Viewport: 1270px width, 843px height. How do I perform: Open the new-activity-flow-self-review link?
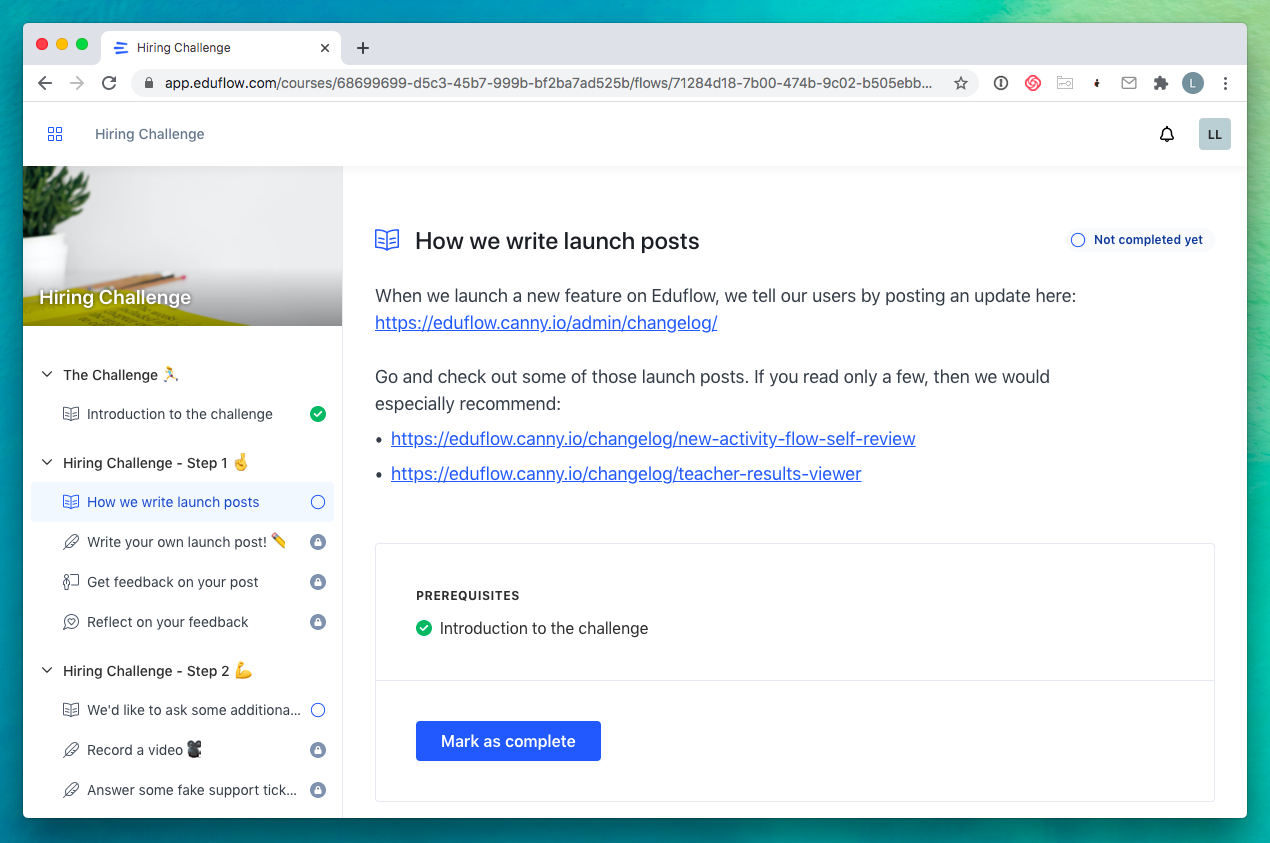(x=653, y=439)
